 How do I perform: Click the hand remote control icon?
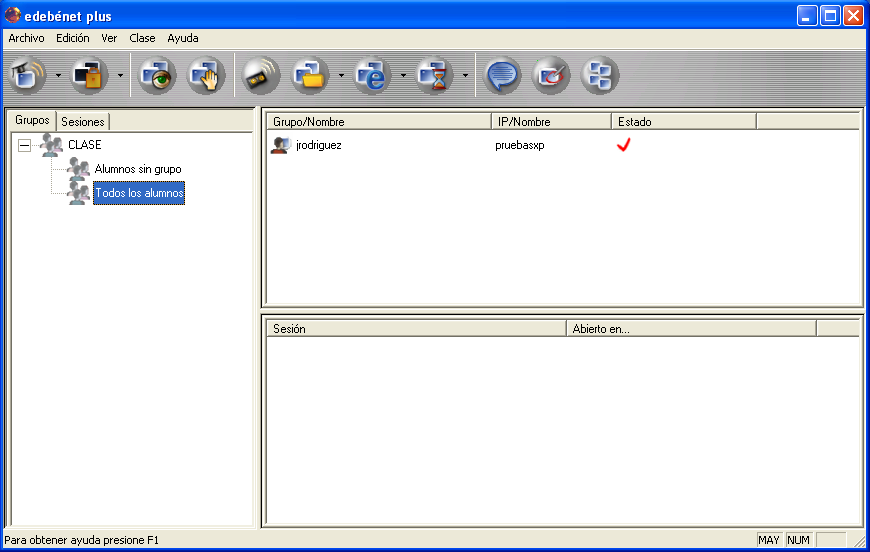[x=207, y=76]
